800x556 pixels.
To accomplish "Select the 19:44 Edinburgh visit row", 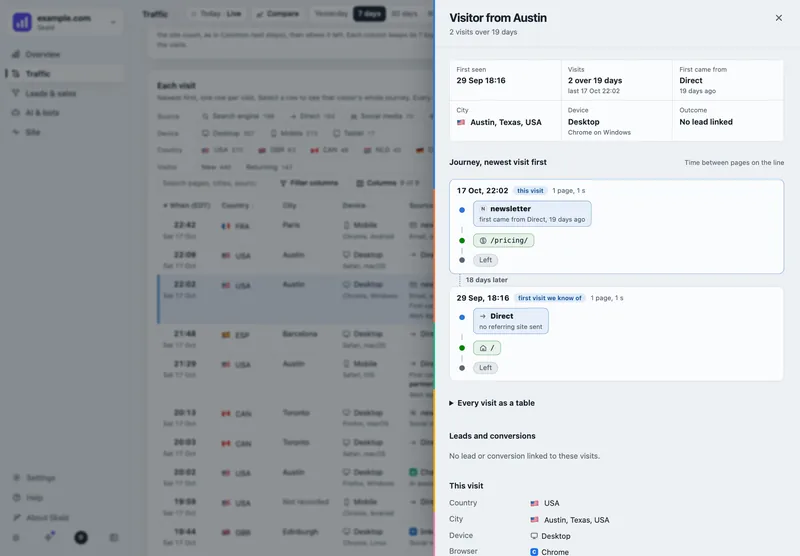I will (296, 537).
